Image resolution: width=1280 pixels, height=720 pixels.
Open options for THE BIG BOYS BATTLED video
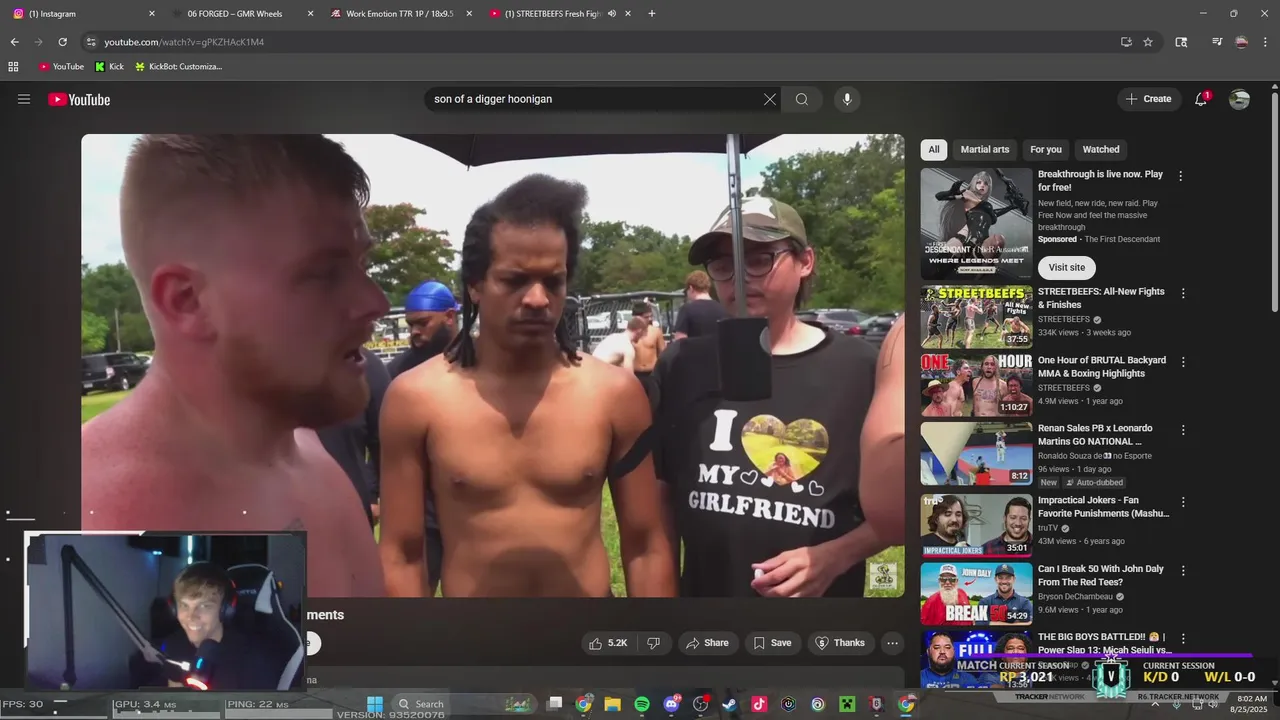tap(1183, 638)
